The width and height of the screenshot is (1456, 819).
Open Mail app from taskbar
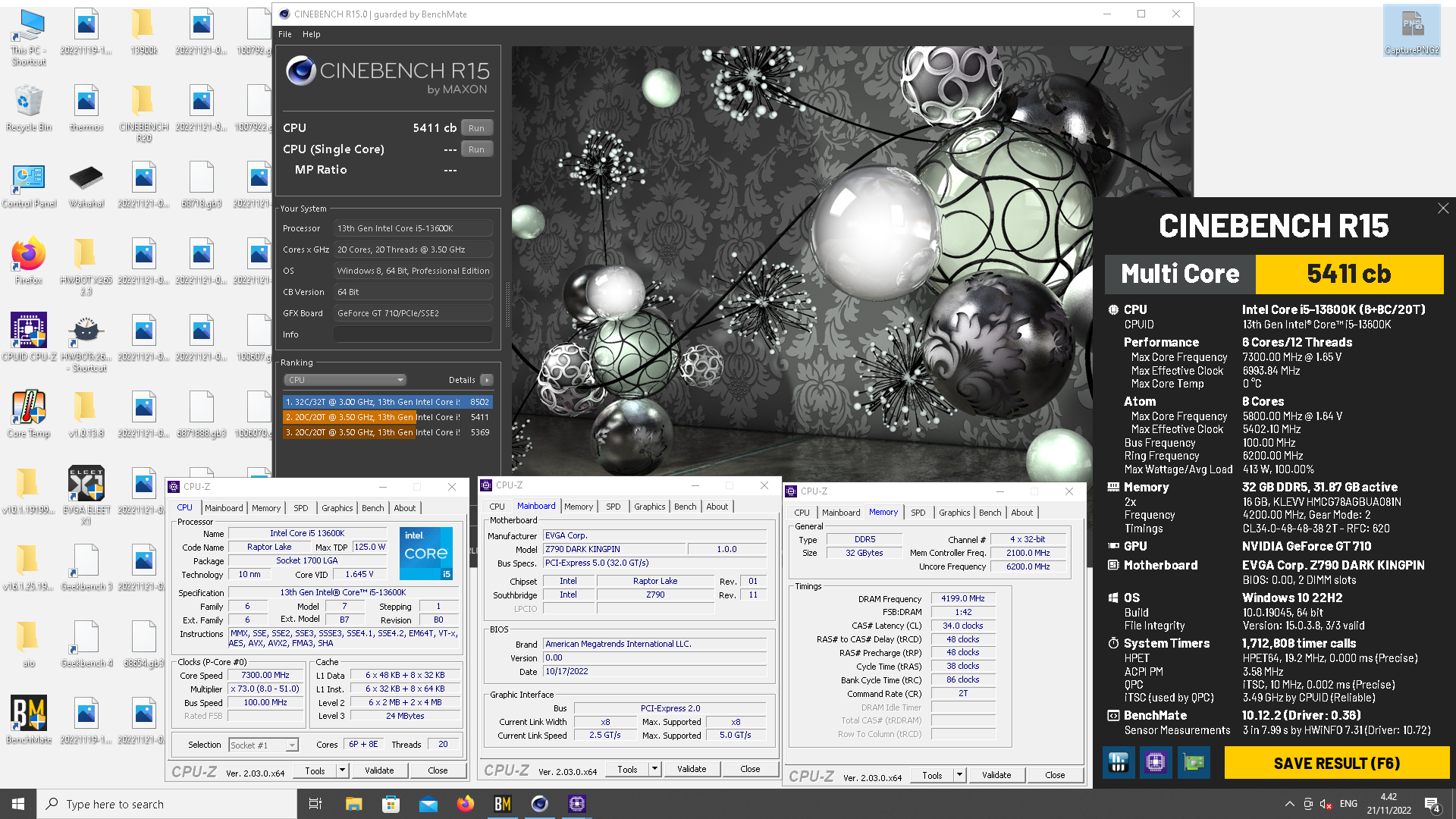point(428,804)
